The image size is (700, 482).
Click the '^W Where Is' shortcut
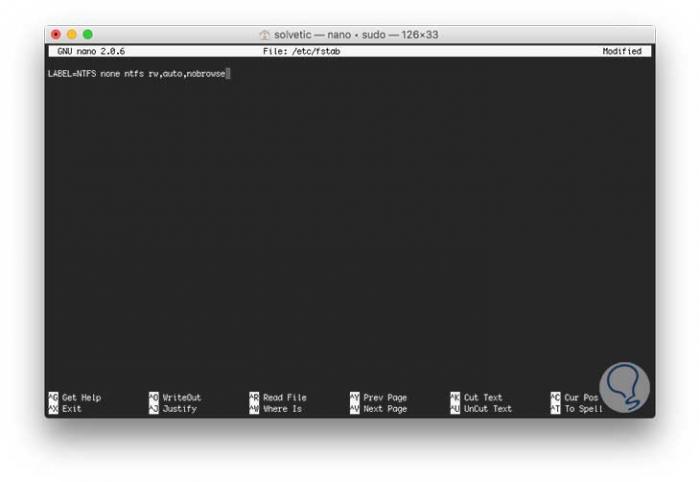275,409
